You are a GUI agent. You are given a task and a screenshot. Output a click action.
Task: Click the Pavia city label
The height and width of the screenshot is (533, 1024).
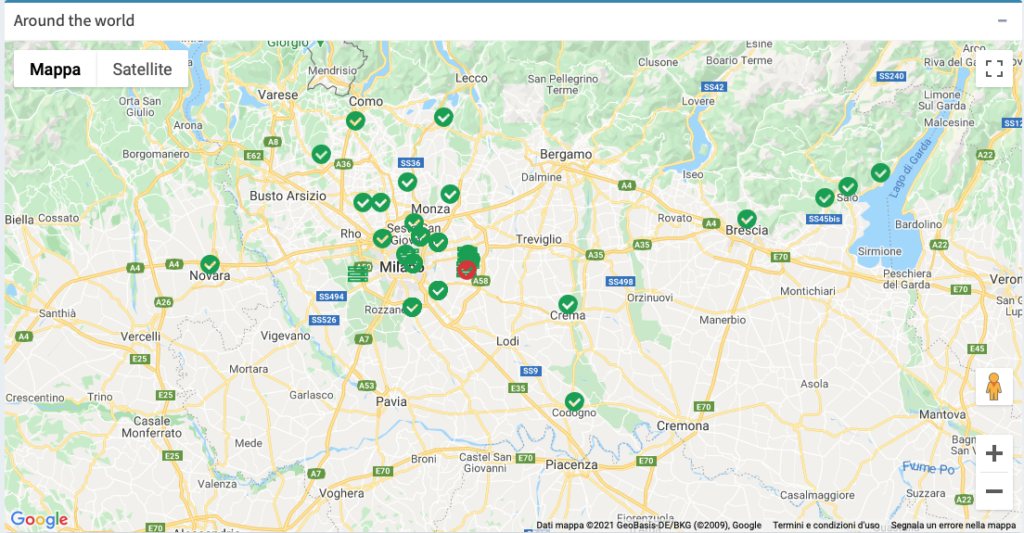391,402
